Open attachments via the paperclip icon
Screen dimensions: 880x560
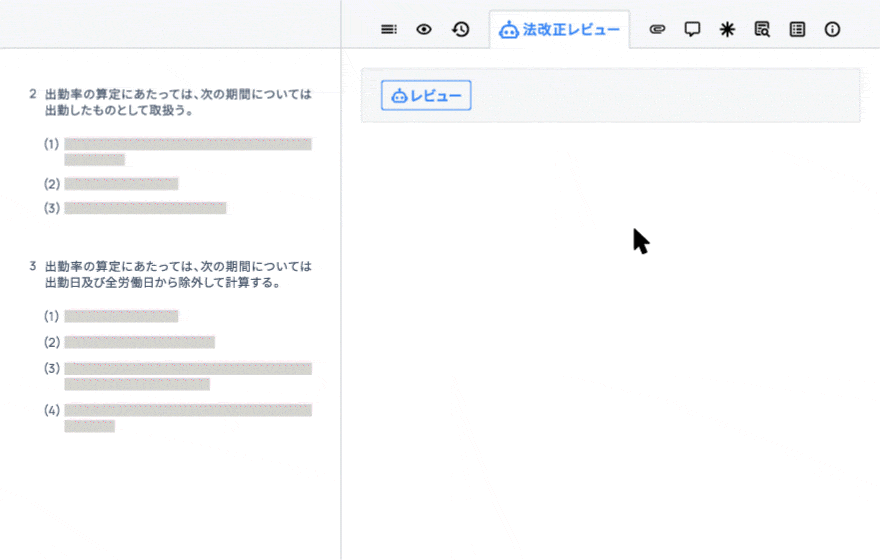(657, 30)
